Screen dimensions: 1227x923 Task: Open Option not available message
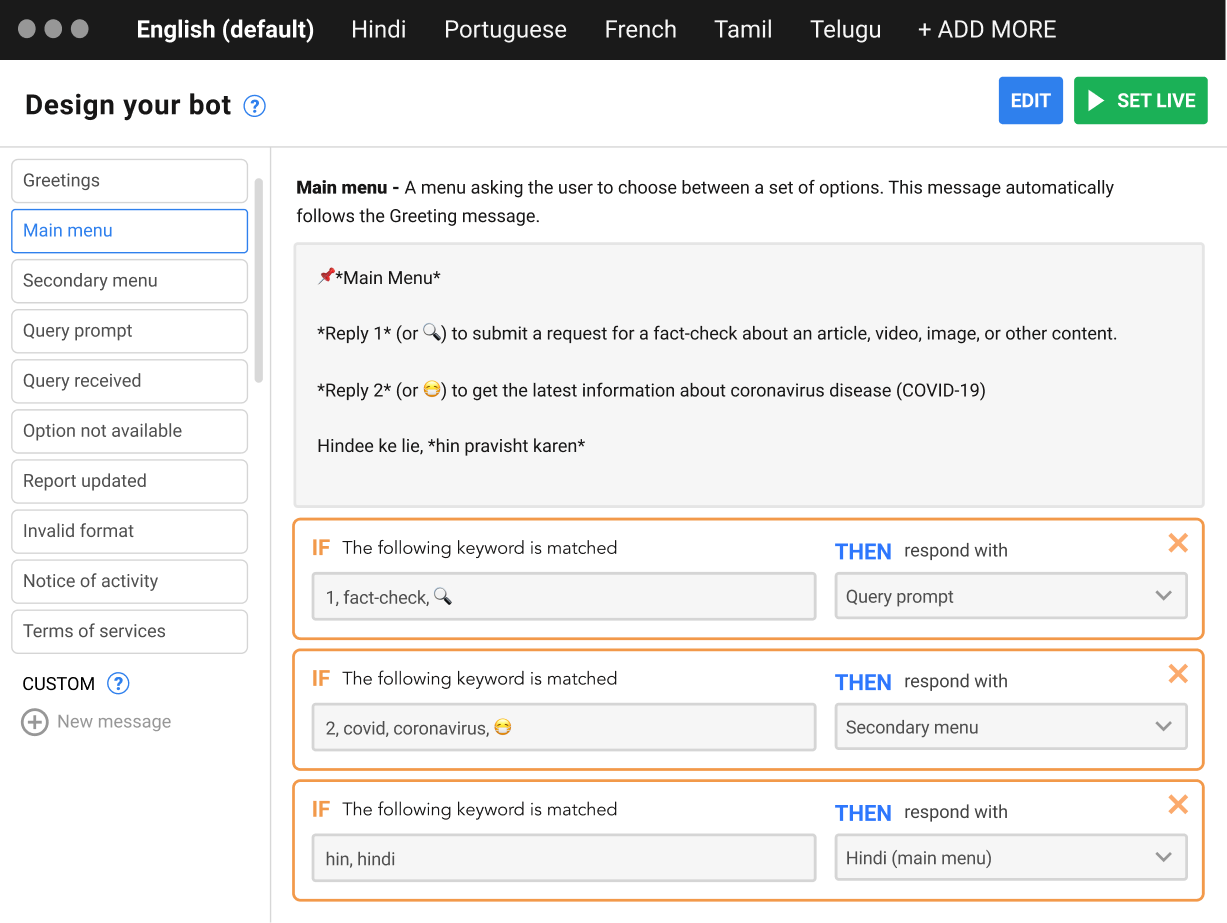point(129,431)
